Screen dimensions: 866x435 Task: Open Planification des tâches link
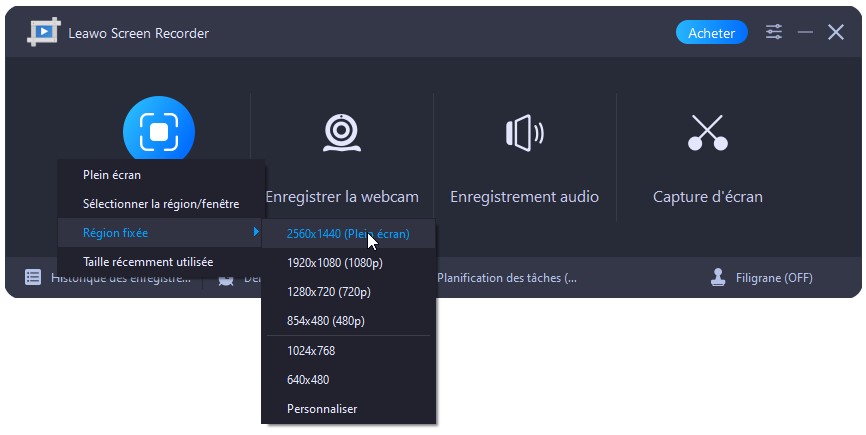click(x=507, y=277)
